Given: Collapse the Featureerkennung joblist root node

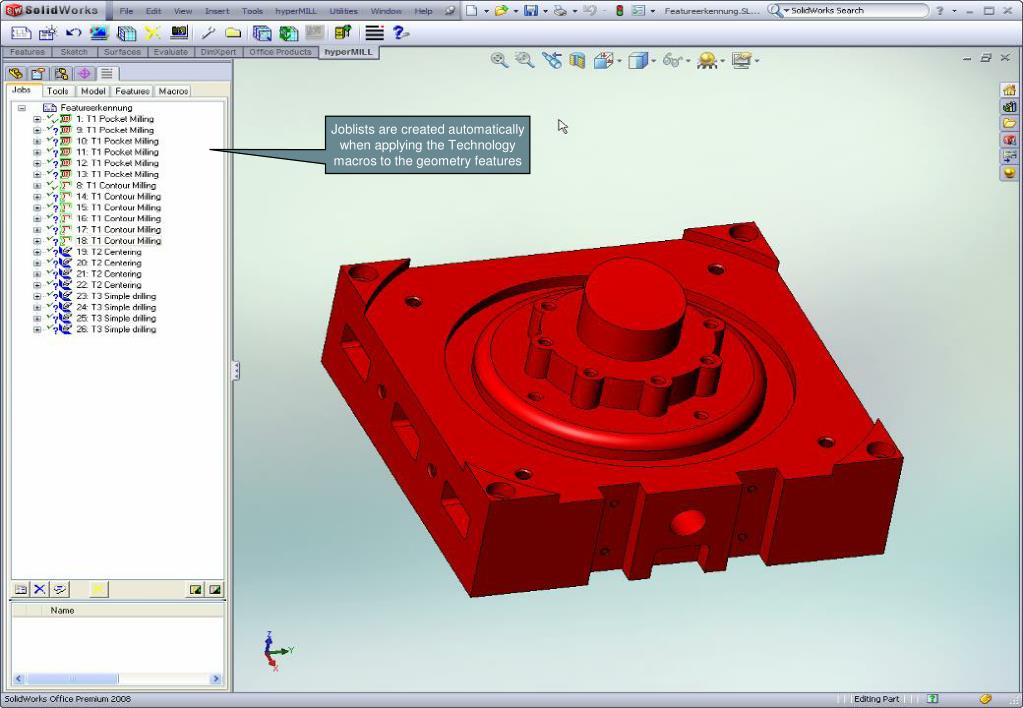Looking at the screenshot, I should (x=22, y=108).
